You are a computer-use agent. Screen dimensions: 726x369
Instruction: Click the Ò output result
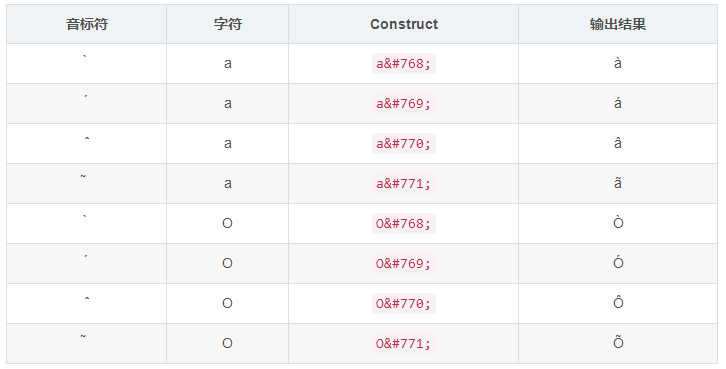pyautogui.click(x=618, y=222)
